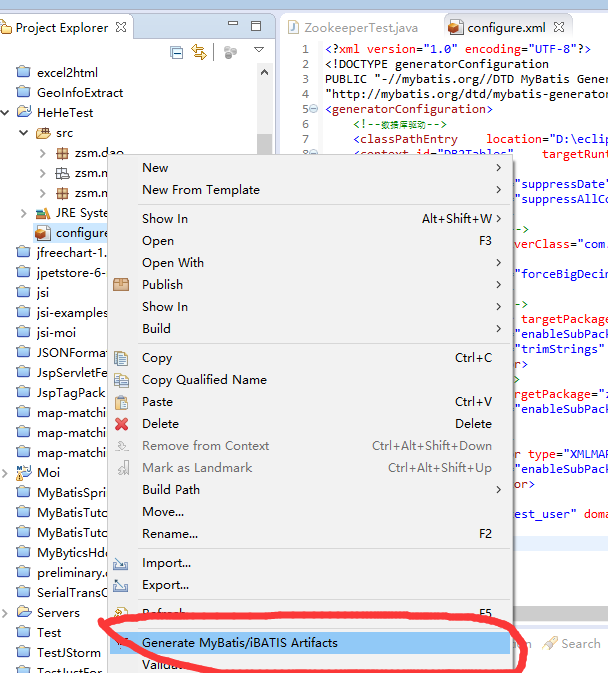Image resolution: width=608 pixels, height=673 pixels.
Task: Toggle Link with Editor icon
Action: click(x=199, y=52)
